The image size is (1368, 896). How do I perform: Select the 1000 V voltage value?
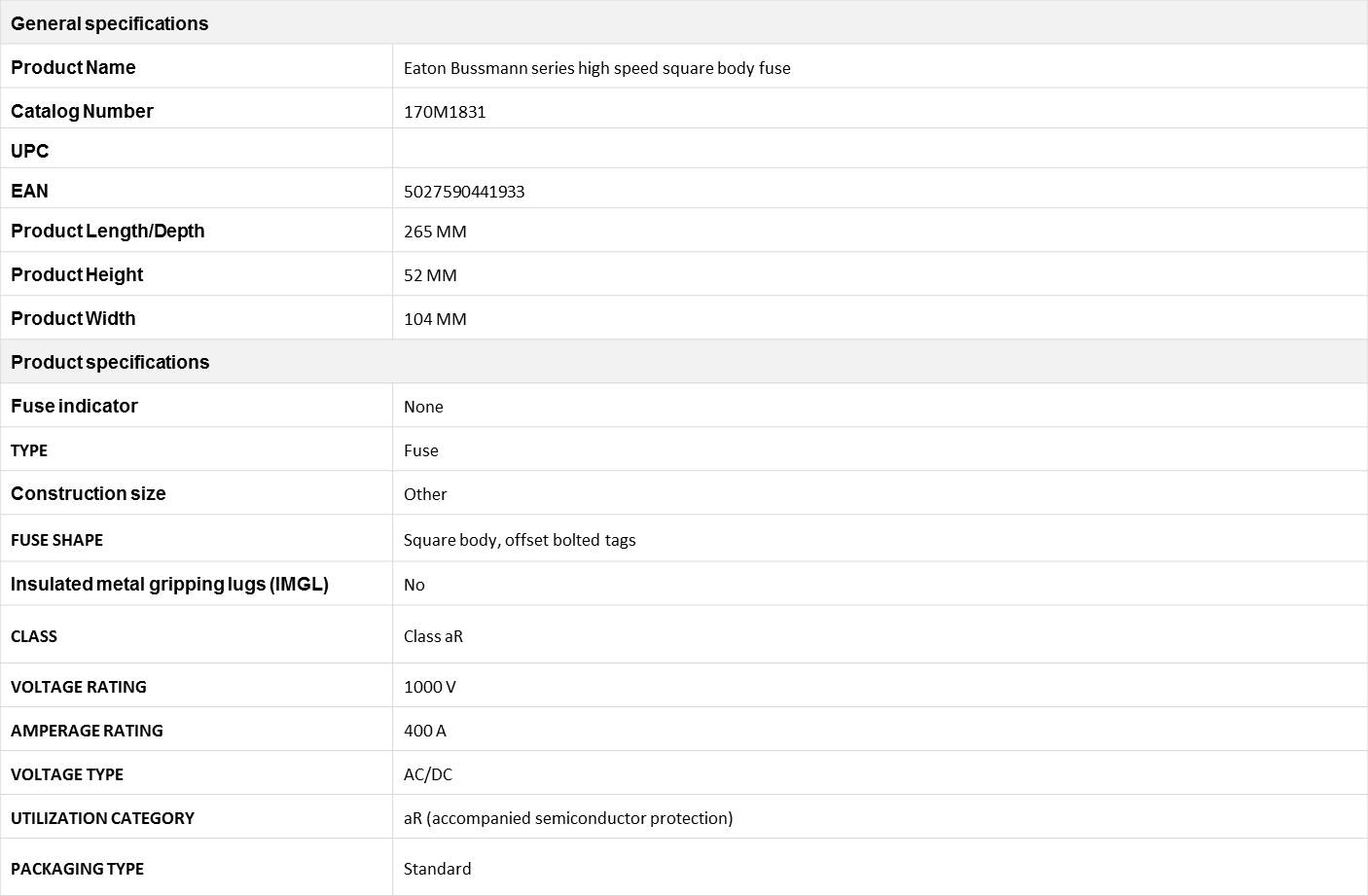click(x=430, y=687)
